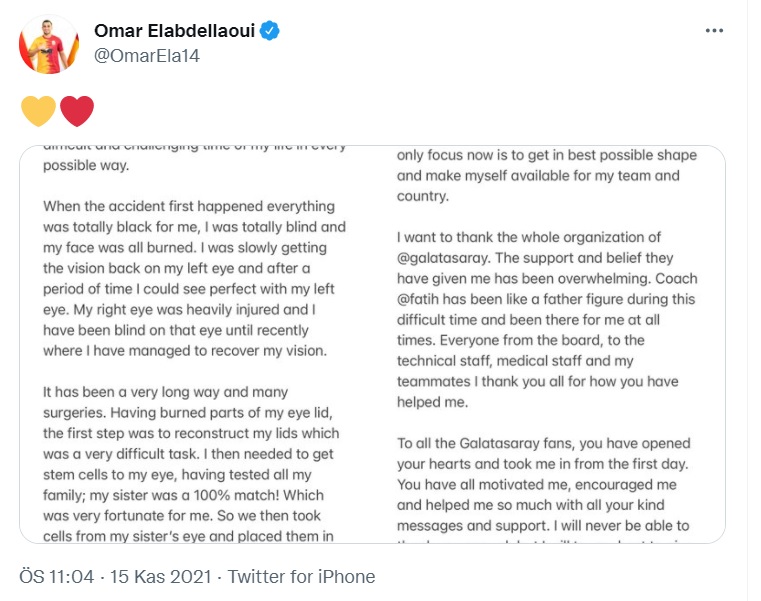Open the display name Omar Elabdellaoui

click(175, 31)
